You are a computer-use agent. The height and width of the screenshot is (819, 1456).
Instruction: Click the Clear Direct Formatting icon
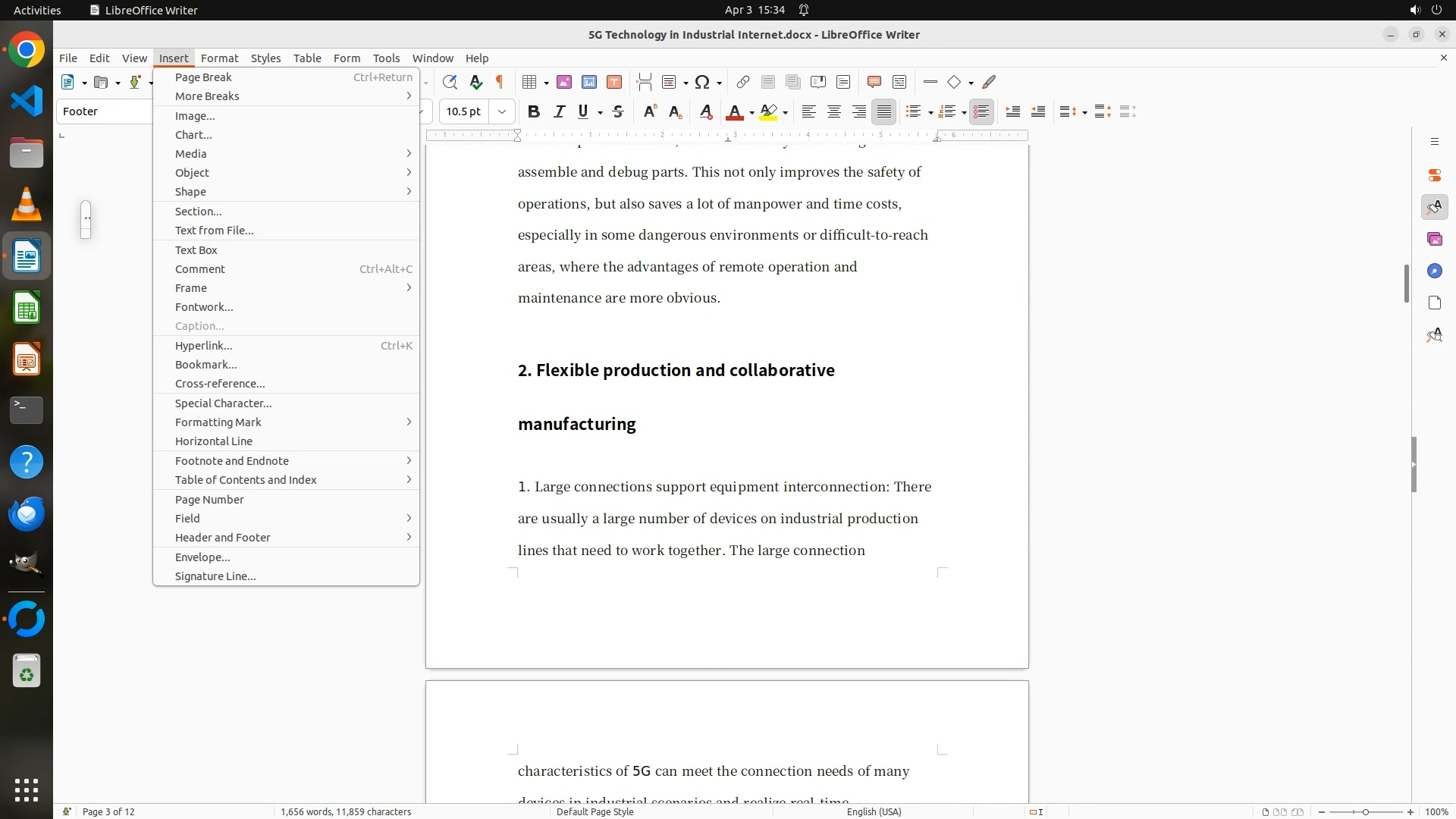tap(705, 111)
